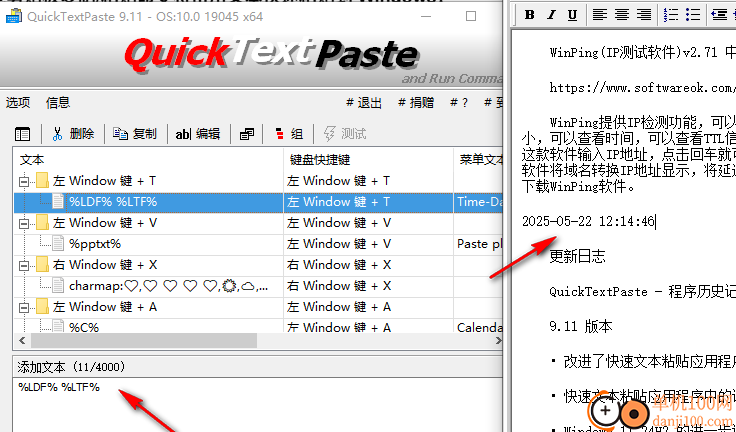Click the https://www.softwareok.com URL in editor
The height and width of the screenshot is (432, 736).
(643, 87)
